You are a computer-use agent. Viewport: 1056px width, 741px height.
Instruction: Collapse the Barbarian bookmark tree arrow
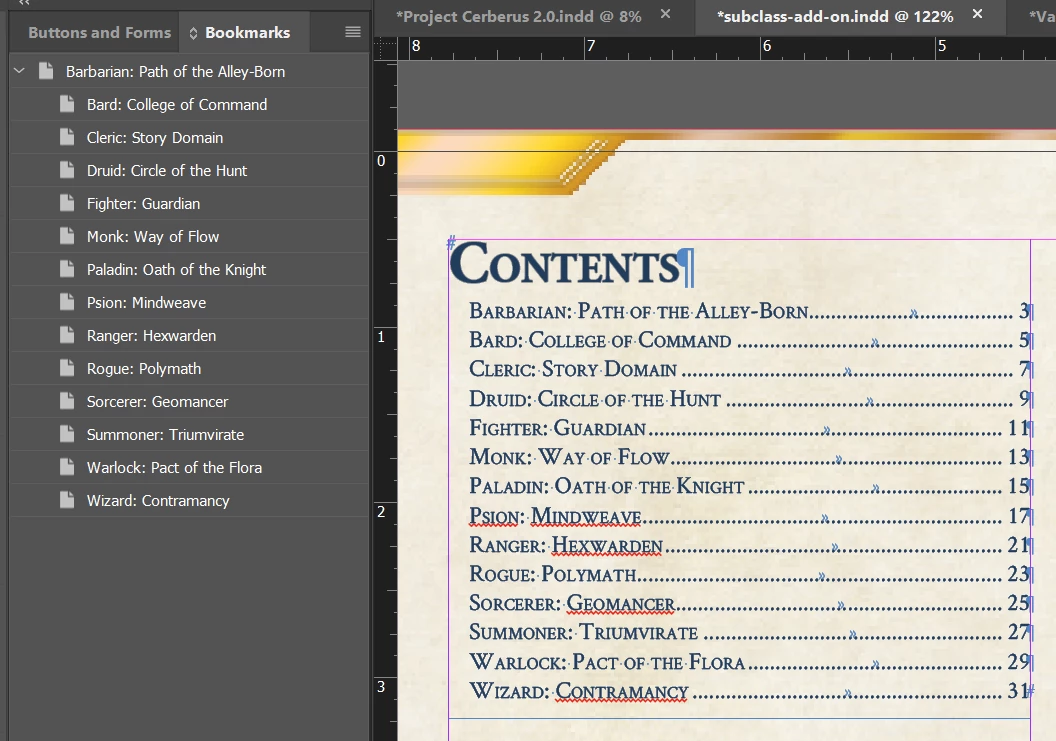point(20,71)
